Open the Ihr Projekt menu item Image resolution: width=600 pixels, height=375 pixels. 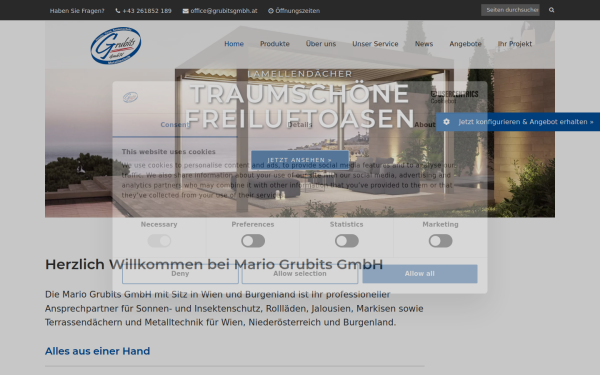pos(515,44)
